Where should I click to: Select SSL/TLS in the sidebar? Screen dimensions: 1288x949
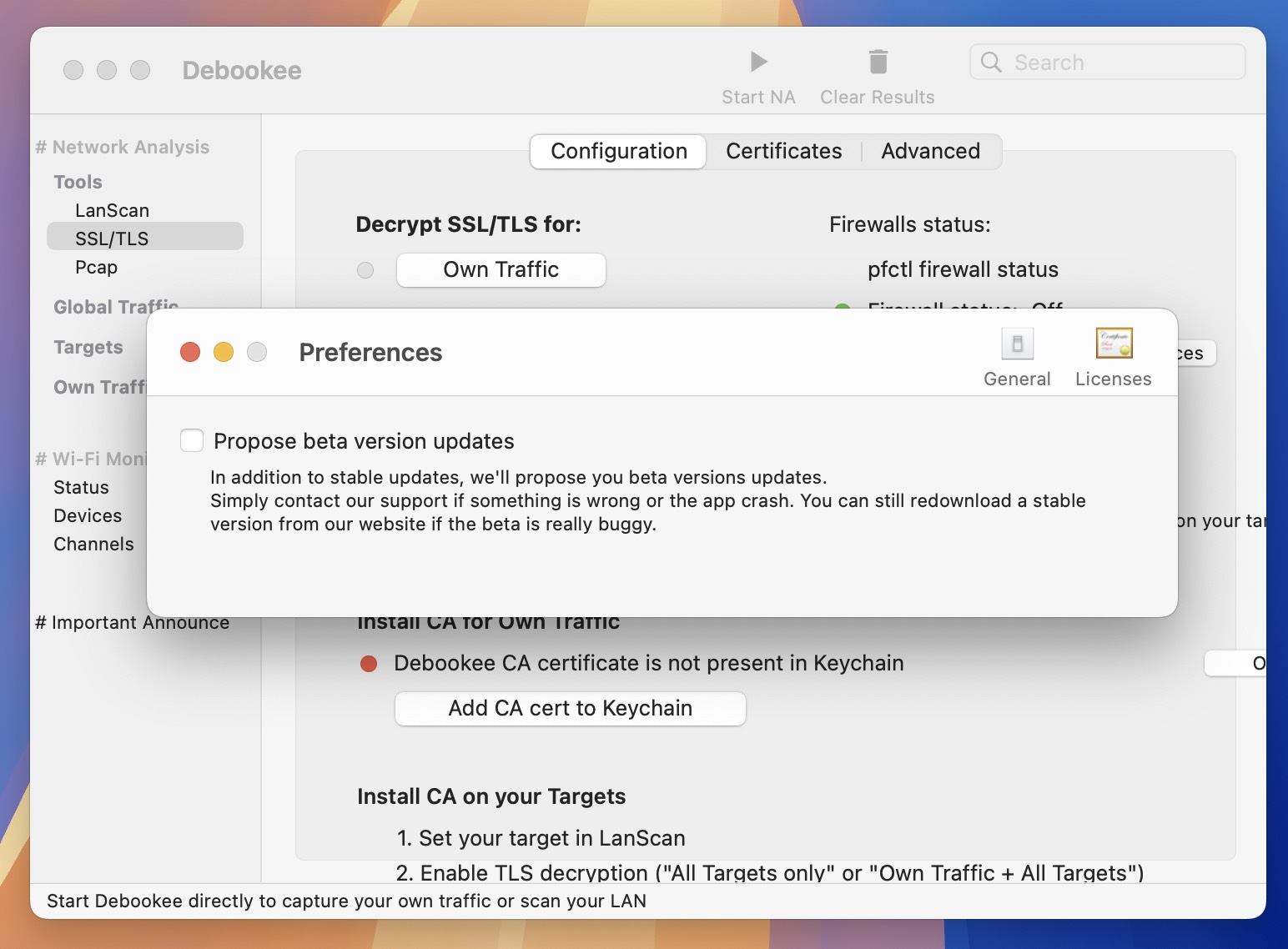click(145, 239)
